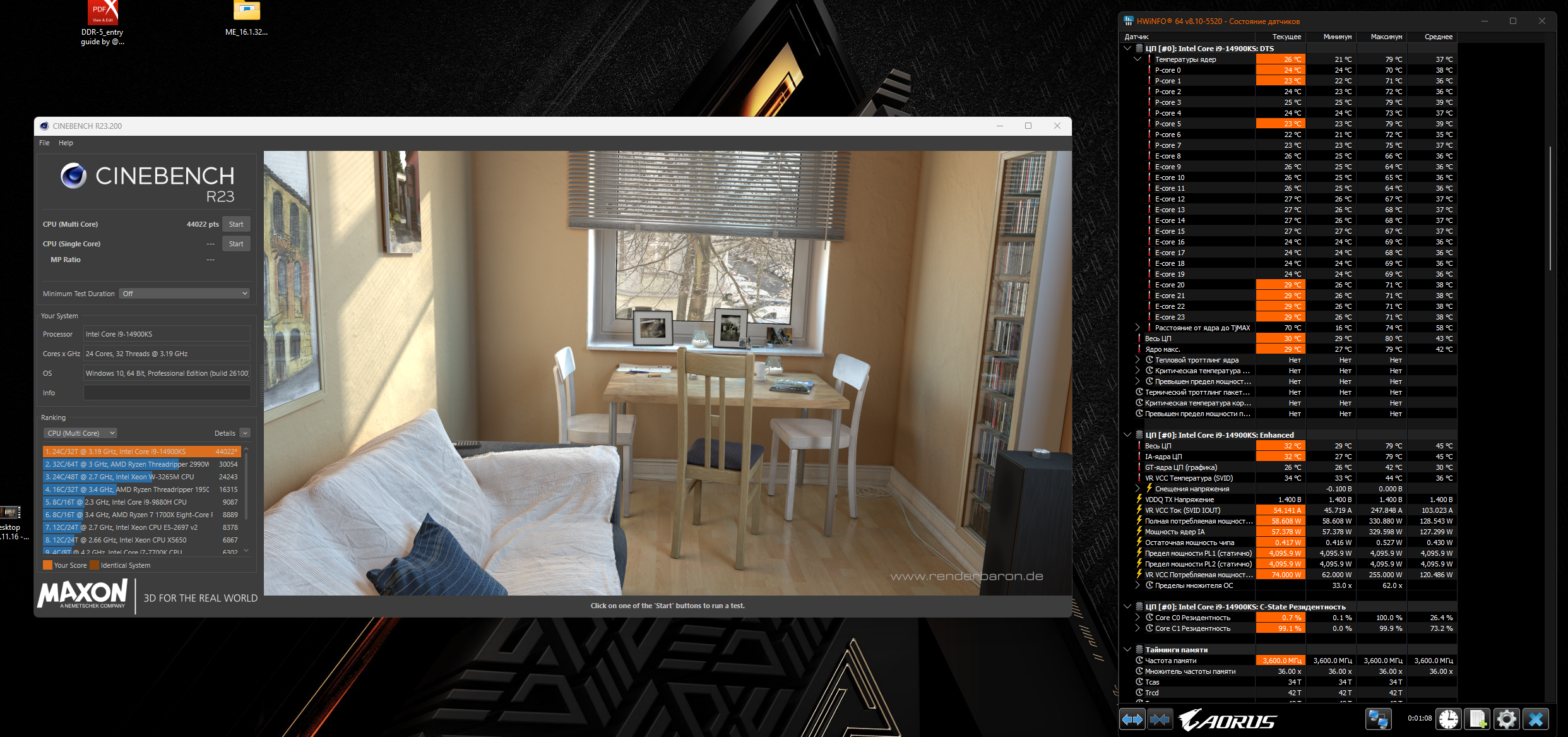Open HWiNFO network monitoring icon

click(1377, 719)
